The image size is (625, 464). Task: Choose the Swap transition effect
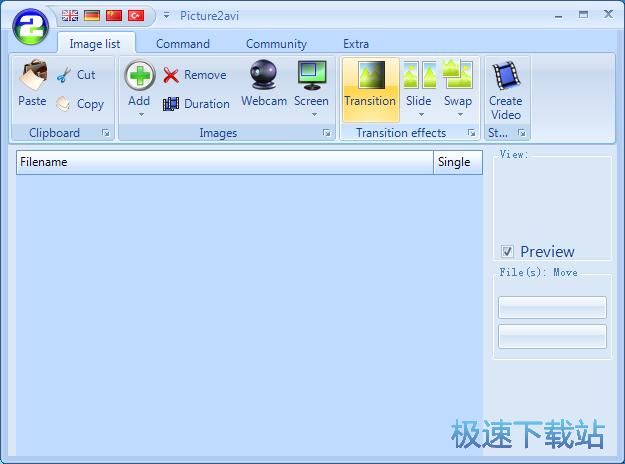pyautogui.click(x=458, y=83)
